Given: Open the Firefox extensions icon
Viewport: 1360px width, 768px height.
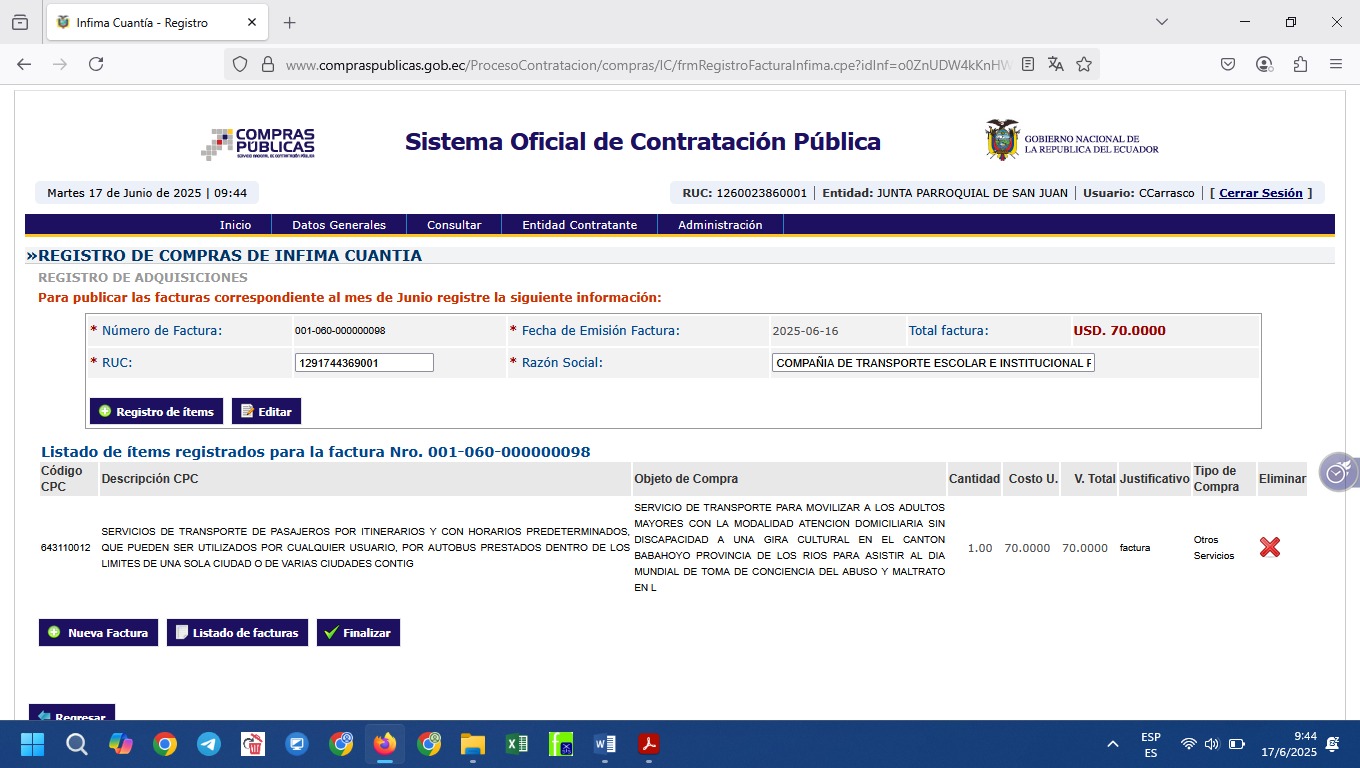Looking at the screenshot, I should point(1300,64).
